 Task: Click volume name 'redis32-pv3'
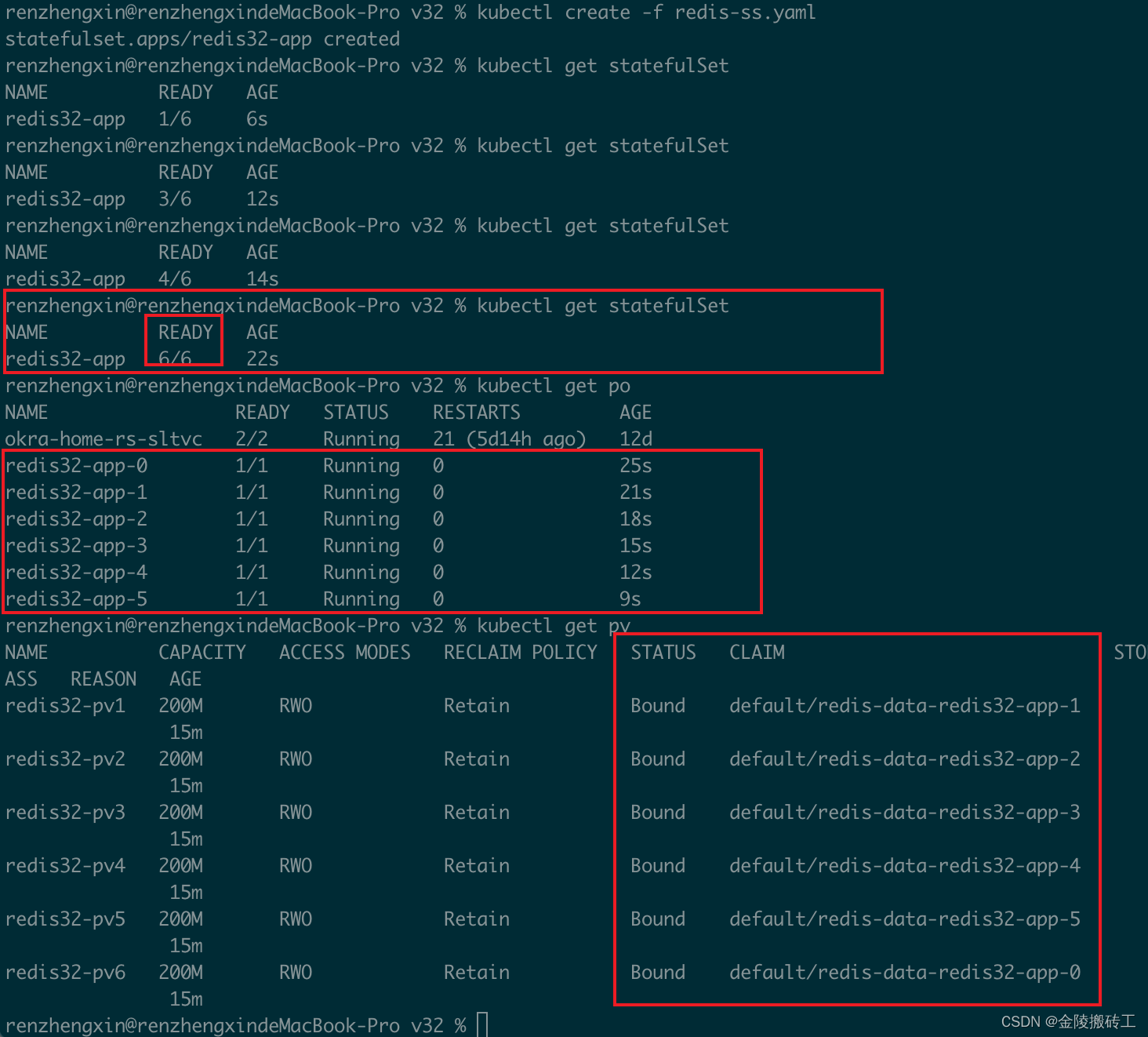tap(65, 813)
